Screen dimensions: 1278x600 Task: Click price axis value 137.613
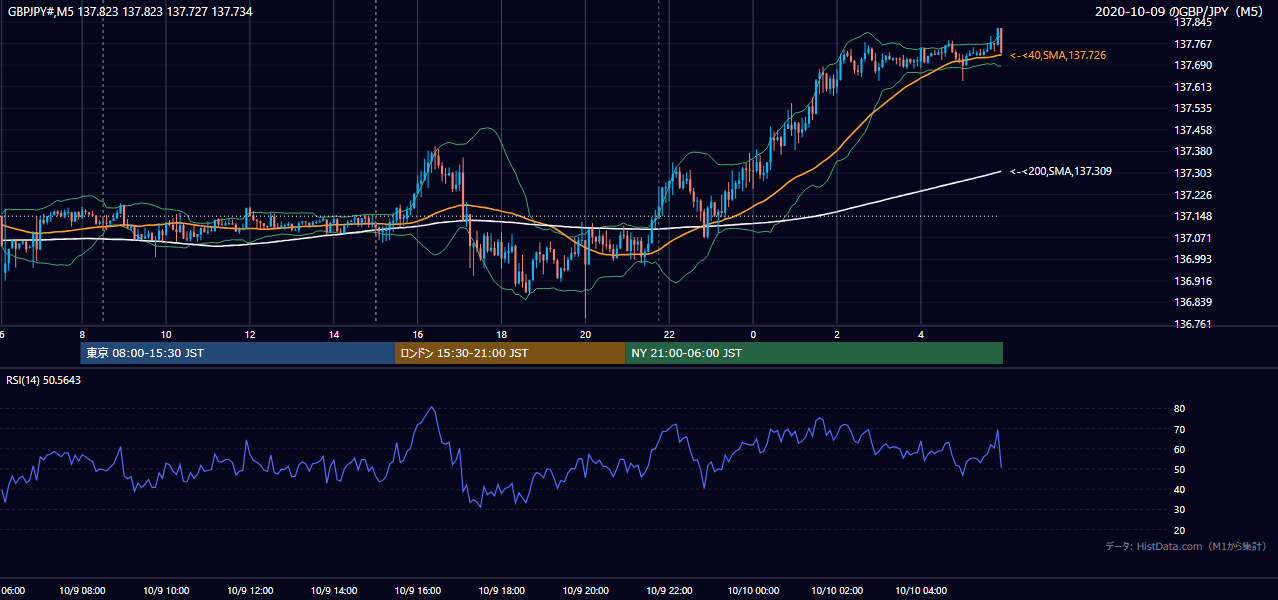click(1194, 87)
